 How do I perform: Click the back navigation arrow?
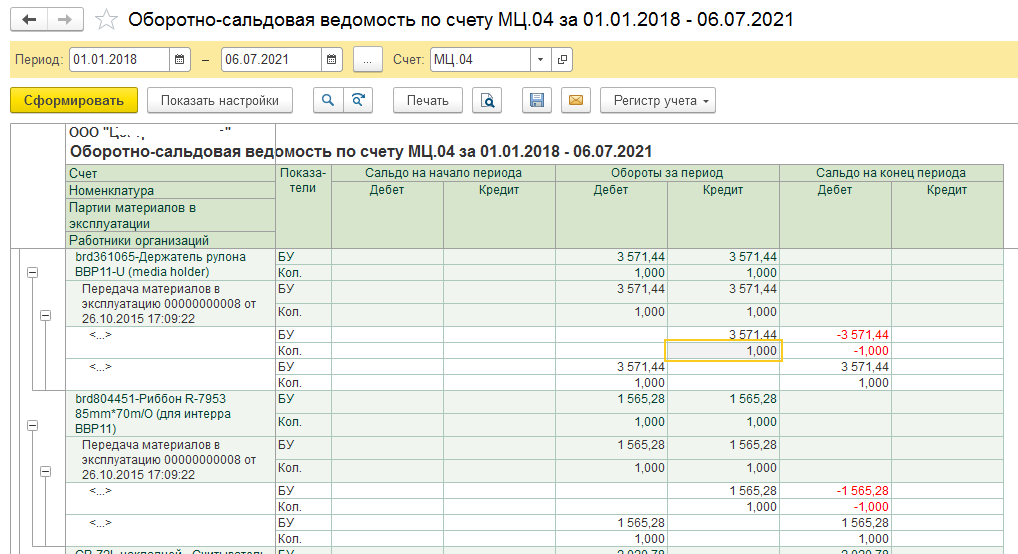(29, 20)
